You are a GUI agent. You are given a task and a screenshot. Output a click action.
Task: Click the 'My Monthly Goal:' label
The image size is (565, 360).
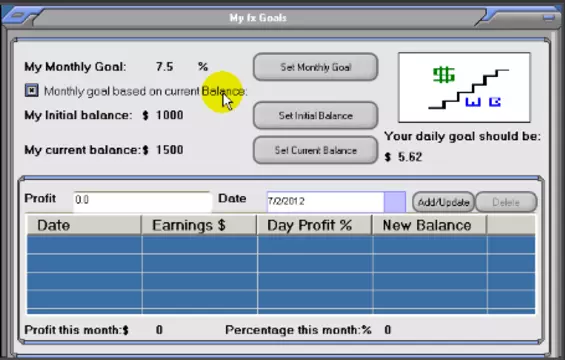pos(75,67)
